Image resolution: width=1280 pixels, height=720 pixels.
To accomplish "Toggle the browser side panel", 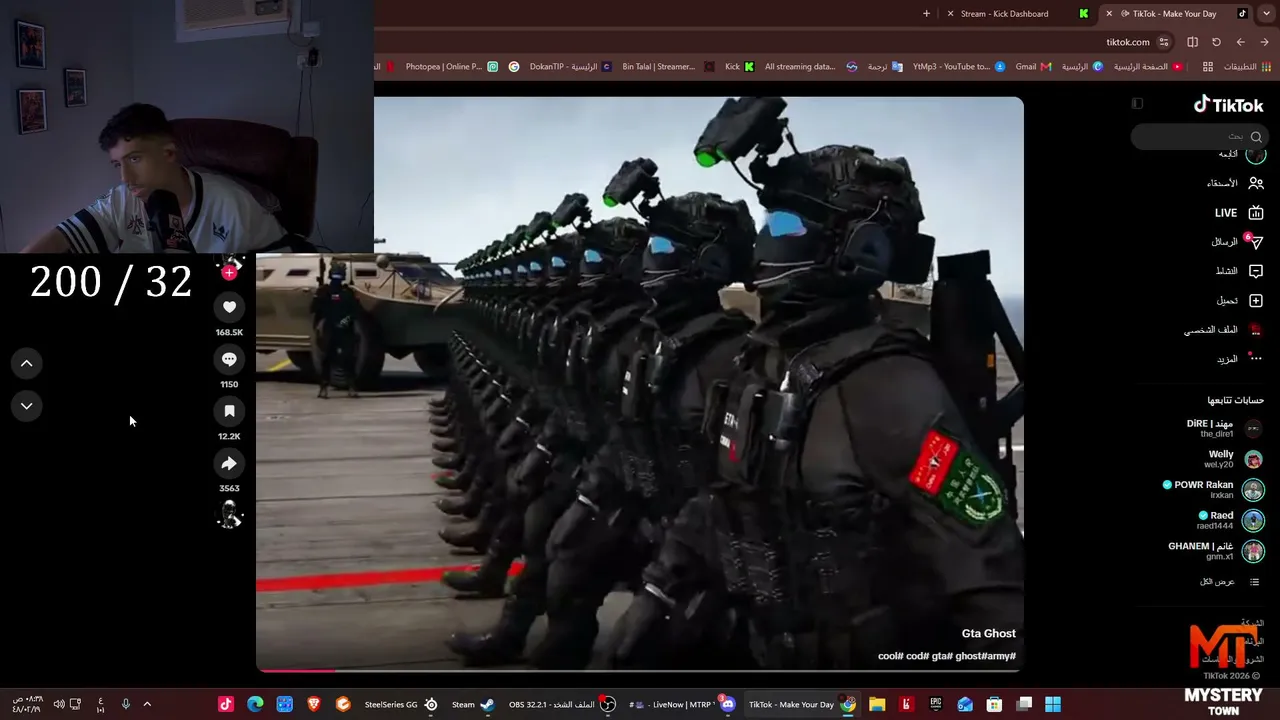I will 1192,42.
